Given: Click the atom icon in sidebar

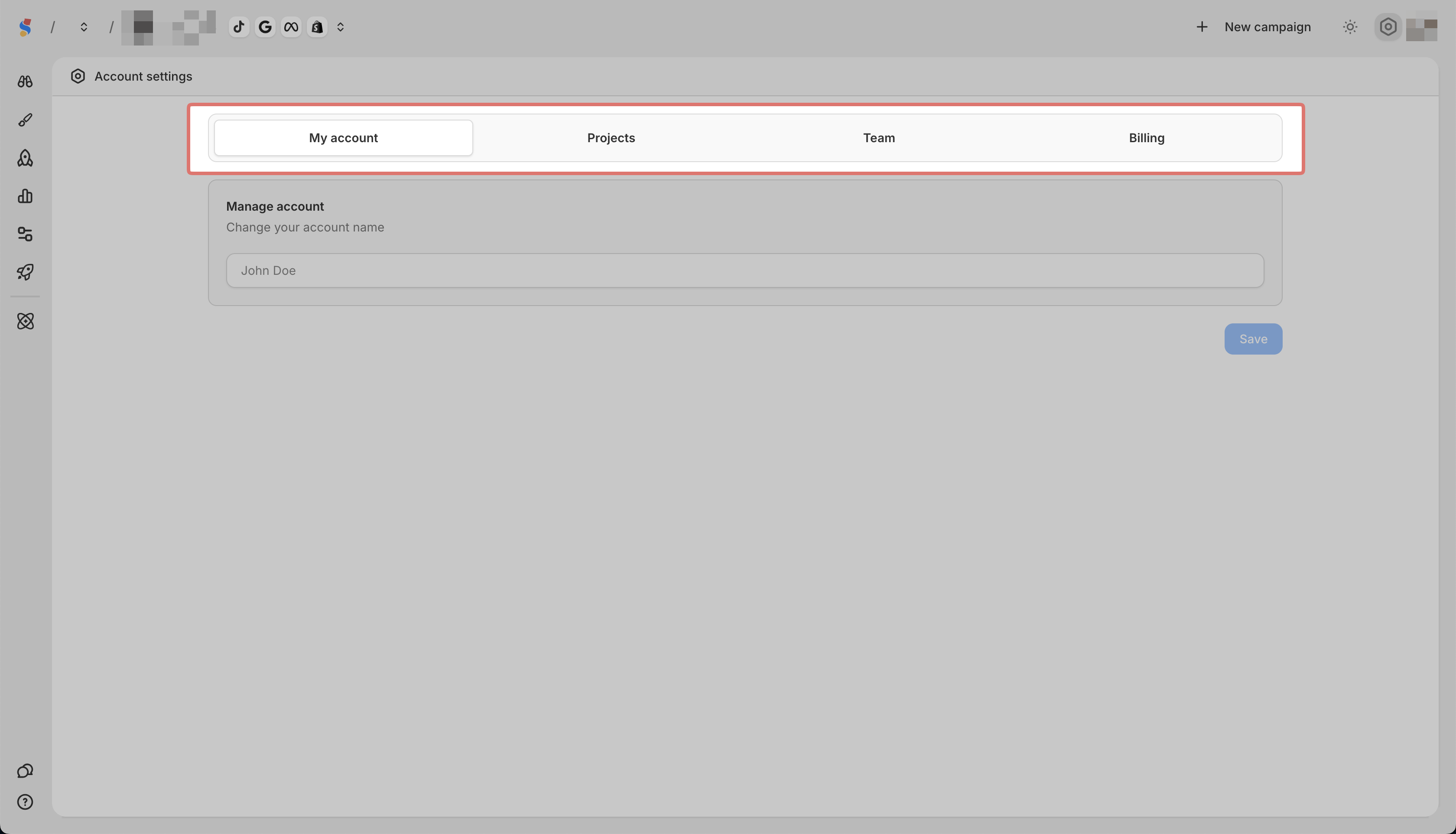Looking at the screenshot, I should [x=25, y=321].
